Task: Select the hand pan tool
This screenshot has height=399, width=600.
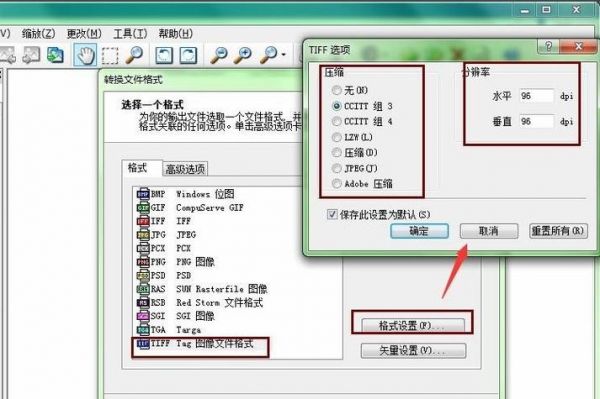Action: (85, 55)
